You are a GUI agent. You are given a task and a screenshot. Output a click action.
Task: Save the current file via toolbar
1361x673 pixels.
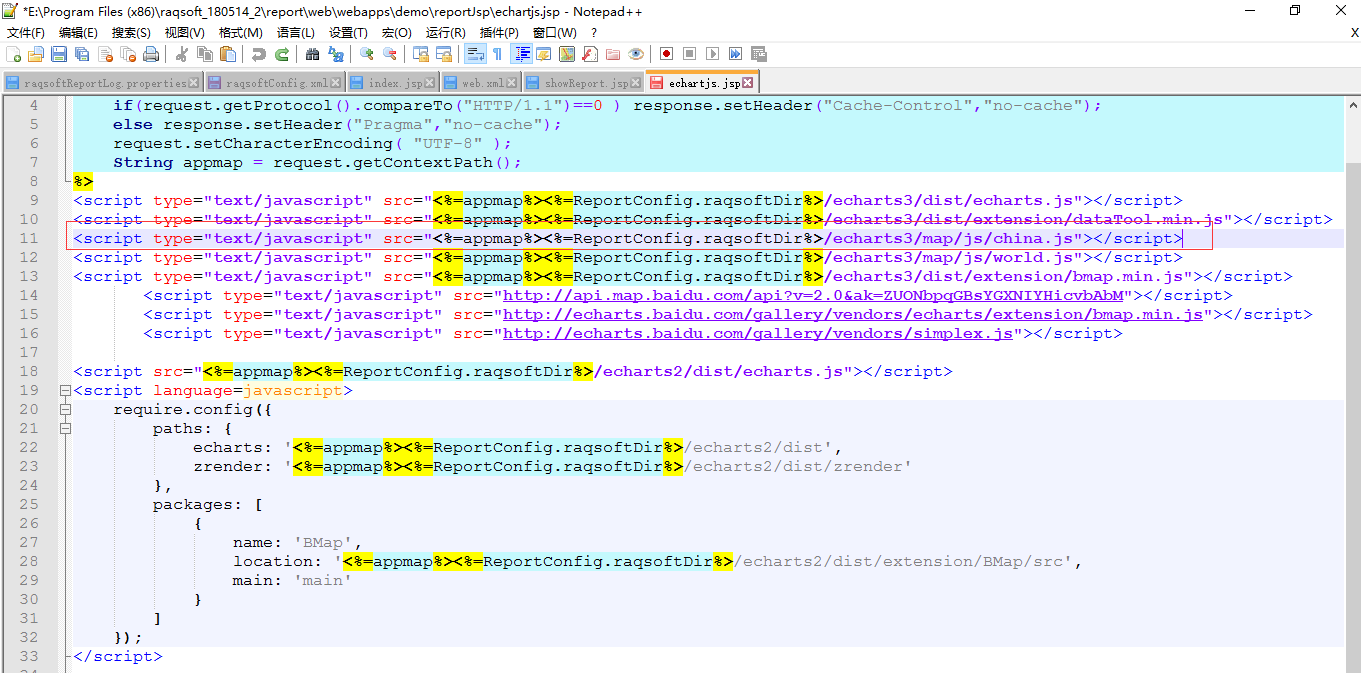tap(59, 54)
